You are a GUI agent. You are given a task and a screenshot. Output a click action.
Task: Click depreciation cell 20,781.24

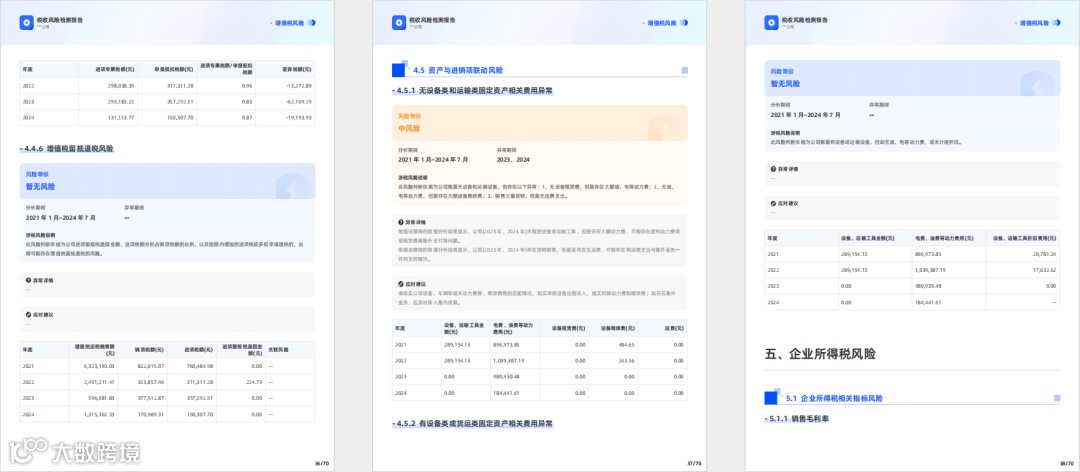[1042, 254]
